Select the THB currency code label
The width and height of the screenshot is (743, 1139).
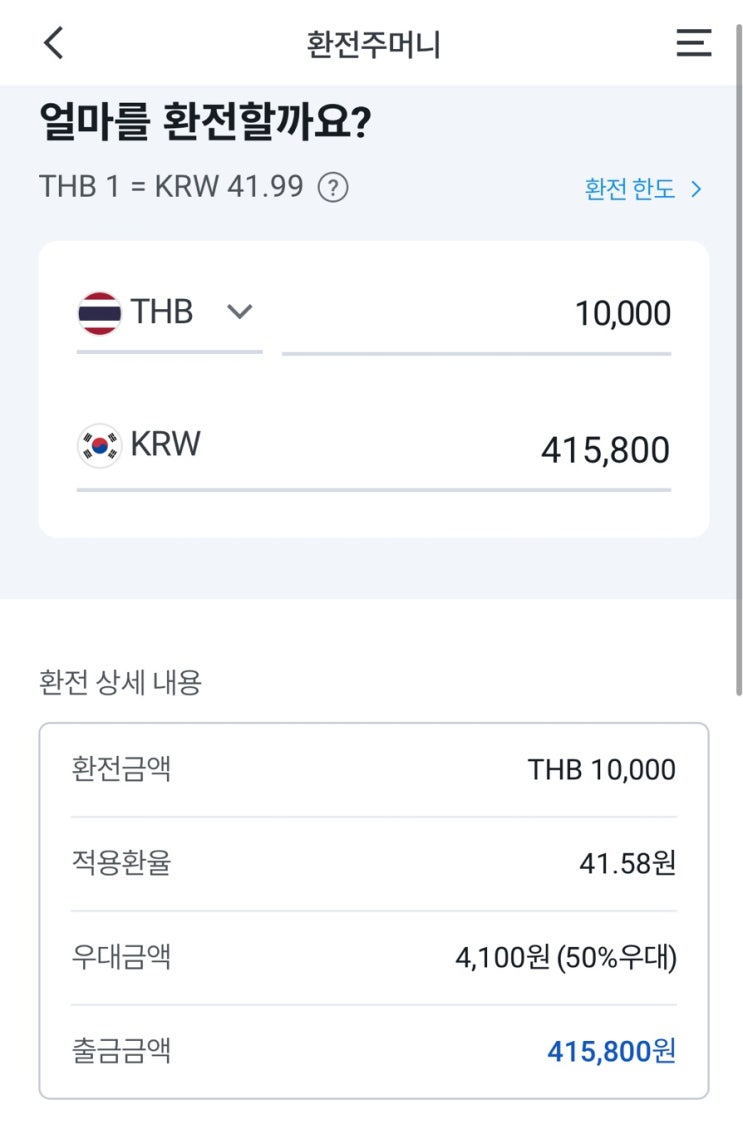click(x=162, y=312)
